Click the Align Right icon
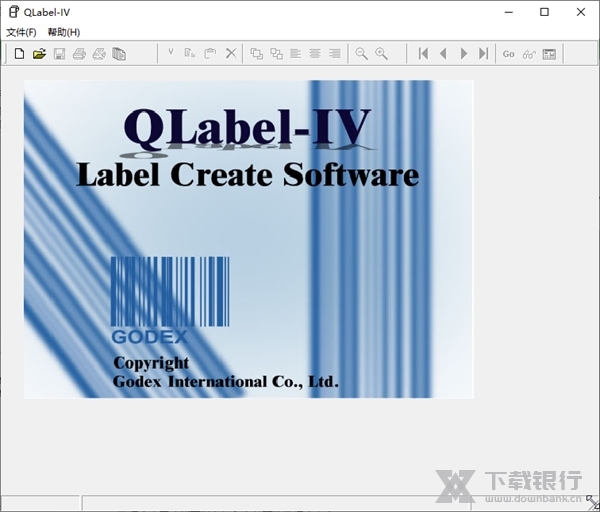The image size is (600, 512). pos(335,53)
